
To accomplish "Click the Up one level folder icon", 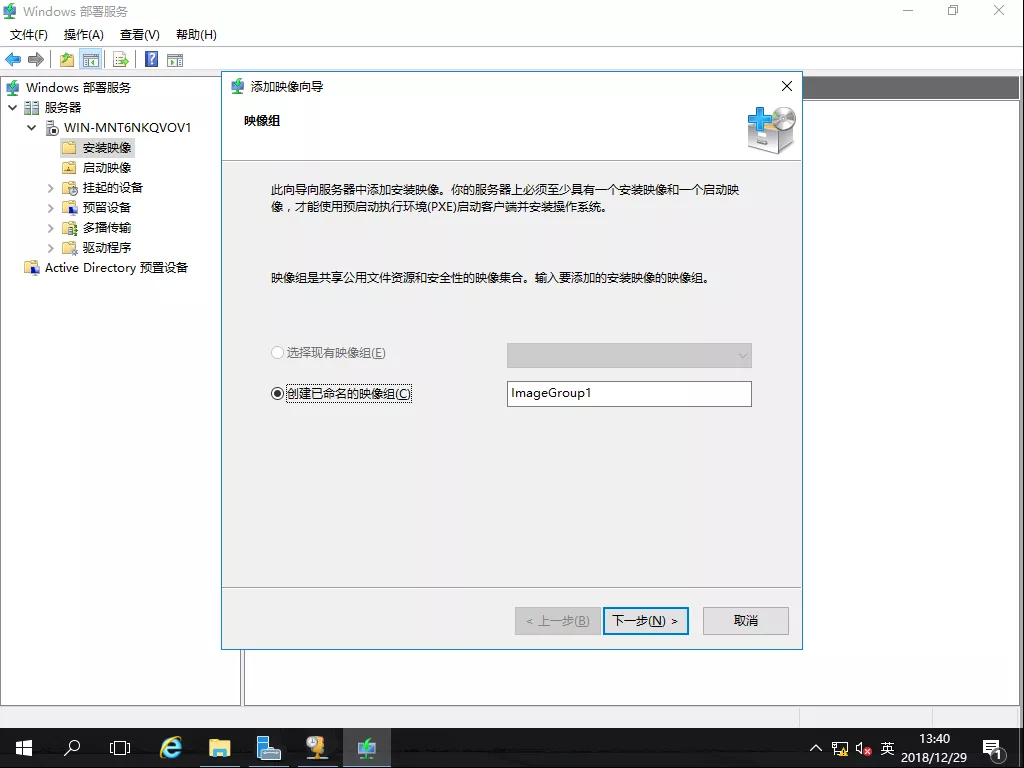I will tap(67, 59).
